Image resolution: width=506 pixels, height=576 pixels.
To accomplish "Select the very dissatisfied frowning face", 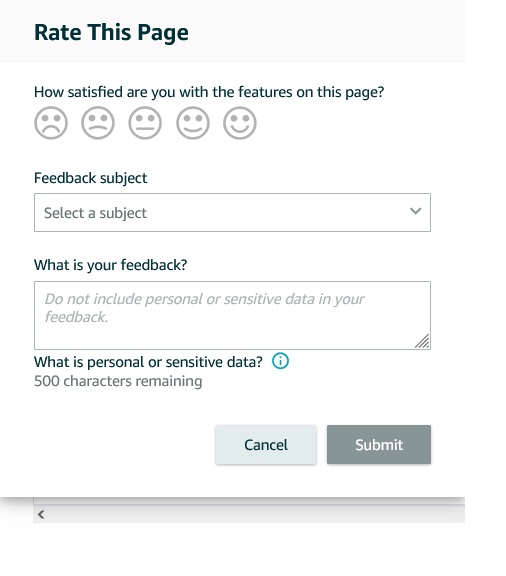I will (x=51, y=123).
